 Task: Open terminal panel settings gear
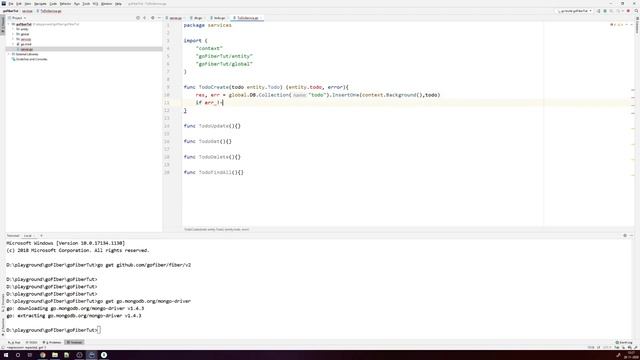pos(625,236)
